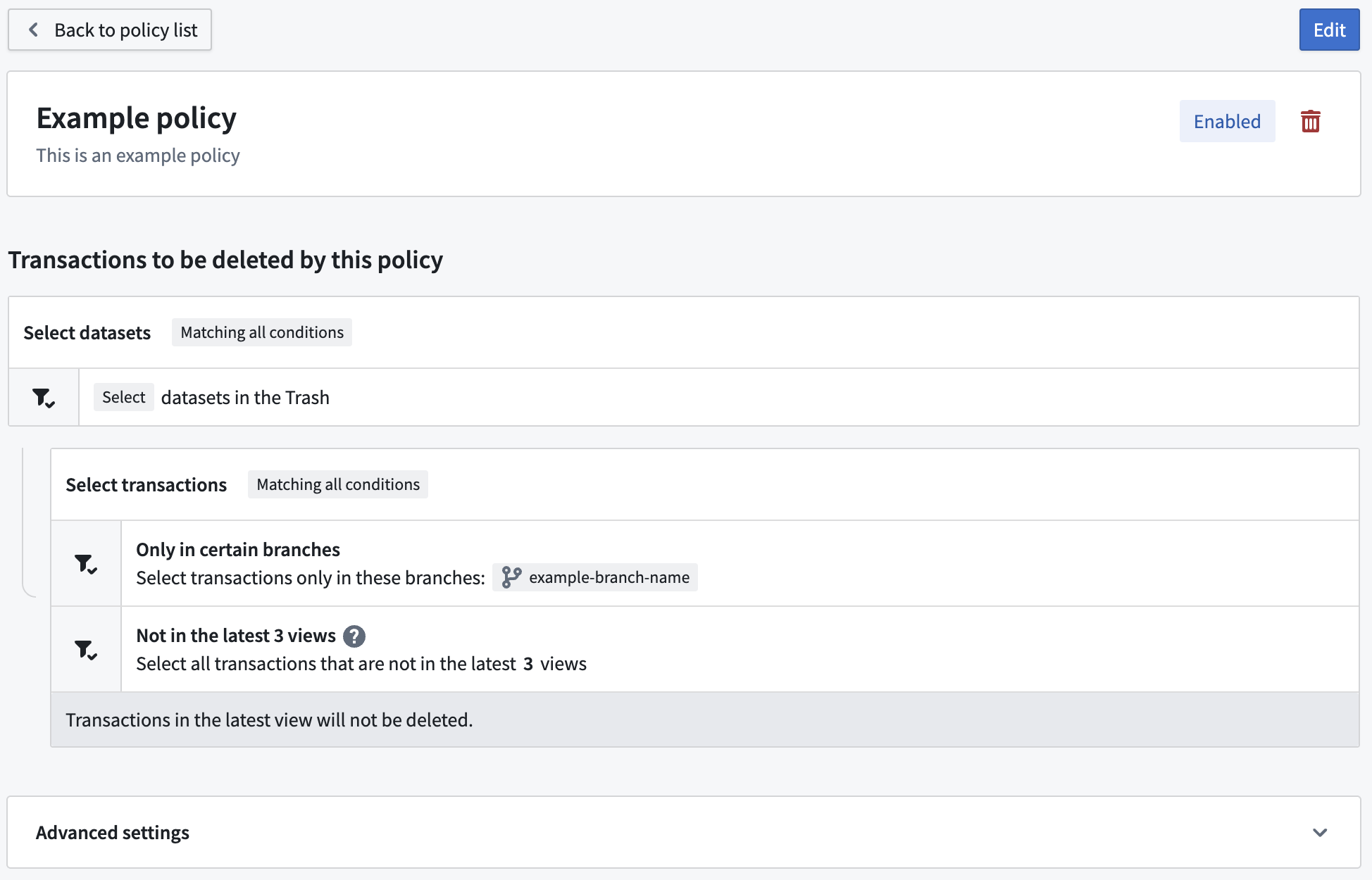Click 'This is an example policy' description
This screenshot has height=880, width=1372.
tap(138, 155)
